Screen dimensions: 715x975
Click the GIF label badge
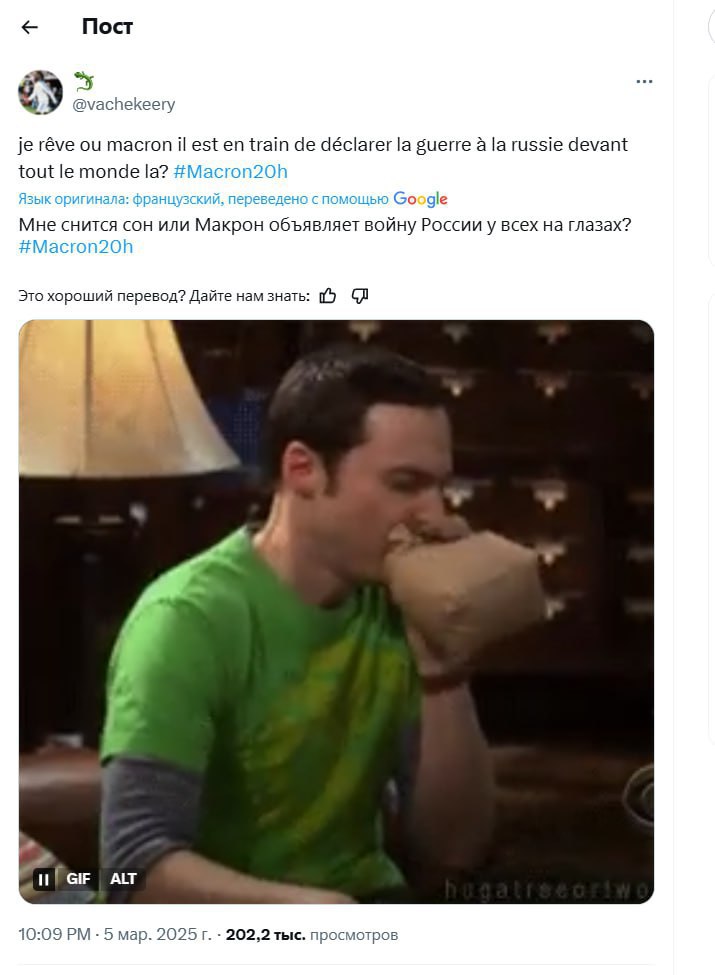78,879
